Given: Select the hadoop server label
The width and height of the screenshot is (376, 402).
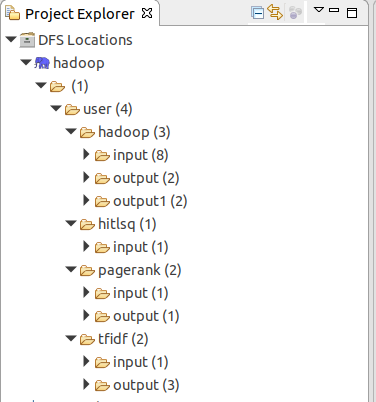Looking at the screenshot, I should pyautogui.click(x=79, y=63).
